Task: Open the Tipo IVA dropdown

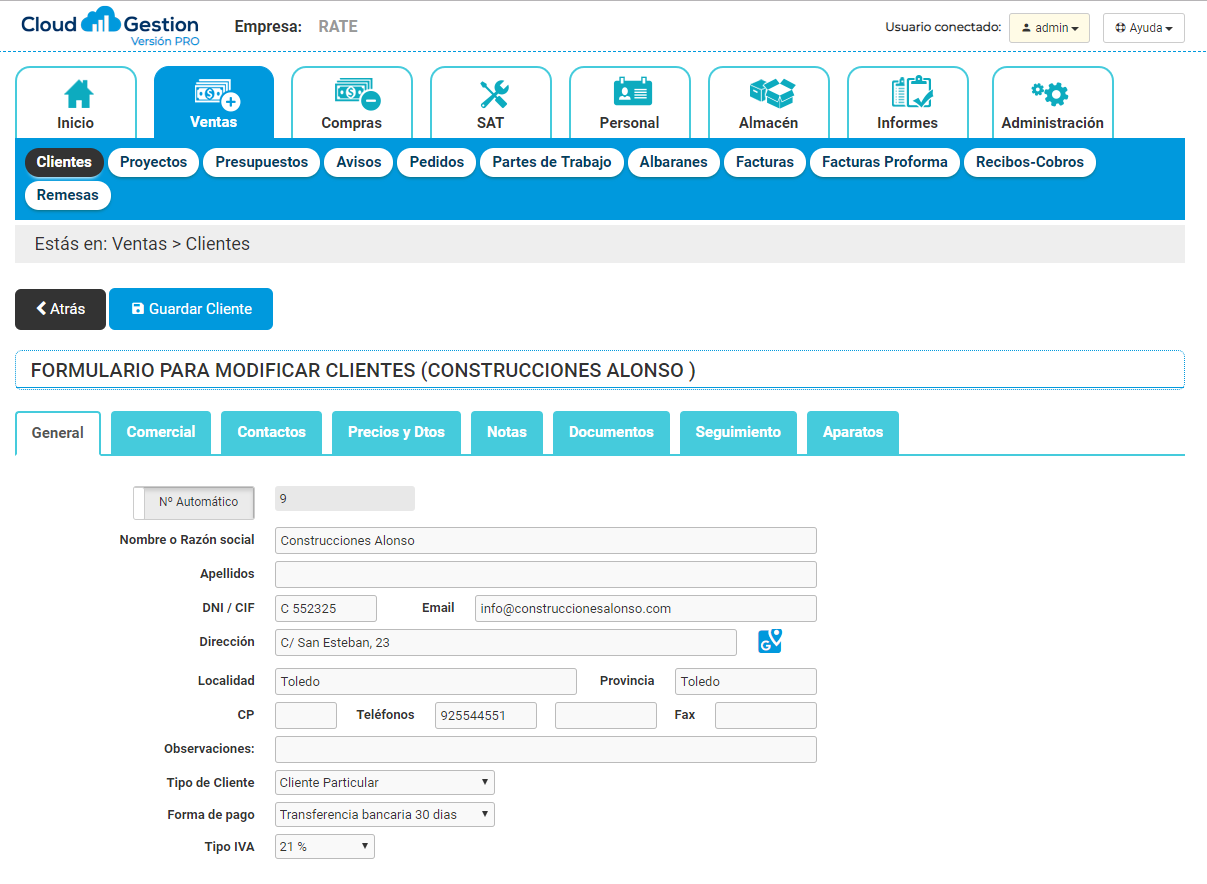Action: pyautogui.click(x=325, y=846)
